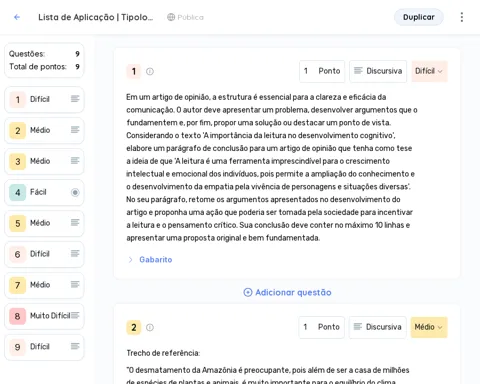Select question 3 Médio in the sidebar
The height and width of the screenshot is (384, 480).
pos(44,161)
